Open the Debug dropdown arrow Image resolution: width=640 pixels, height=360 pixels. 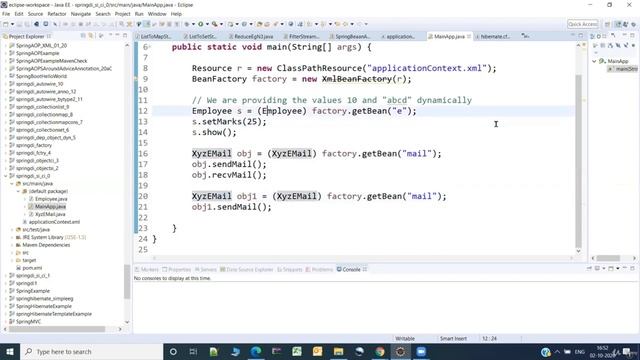pos(193,24)
